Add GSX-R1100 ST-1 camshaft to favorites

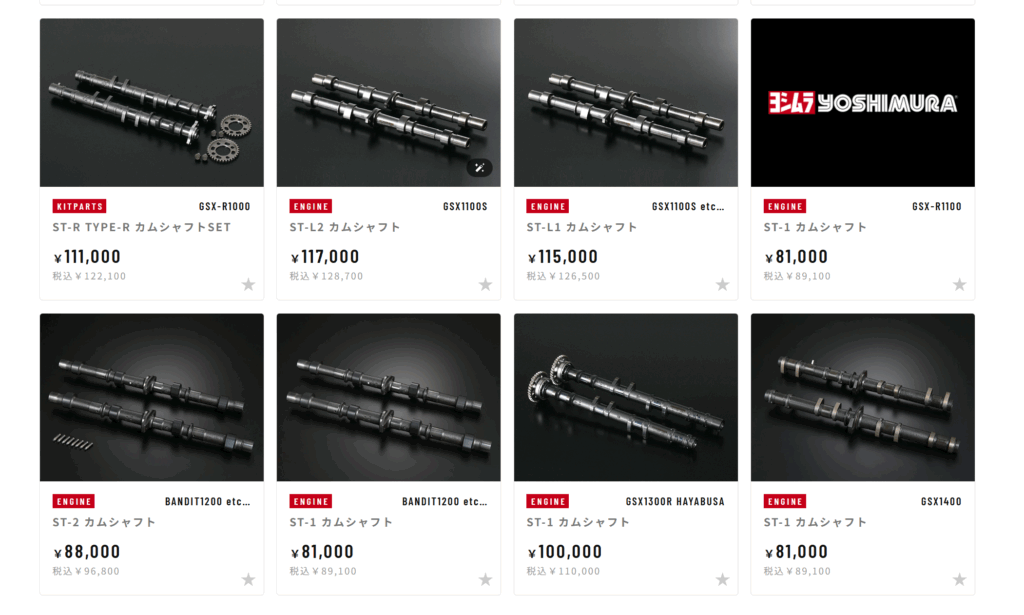coord(959,285)
